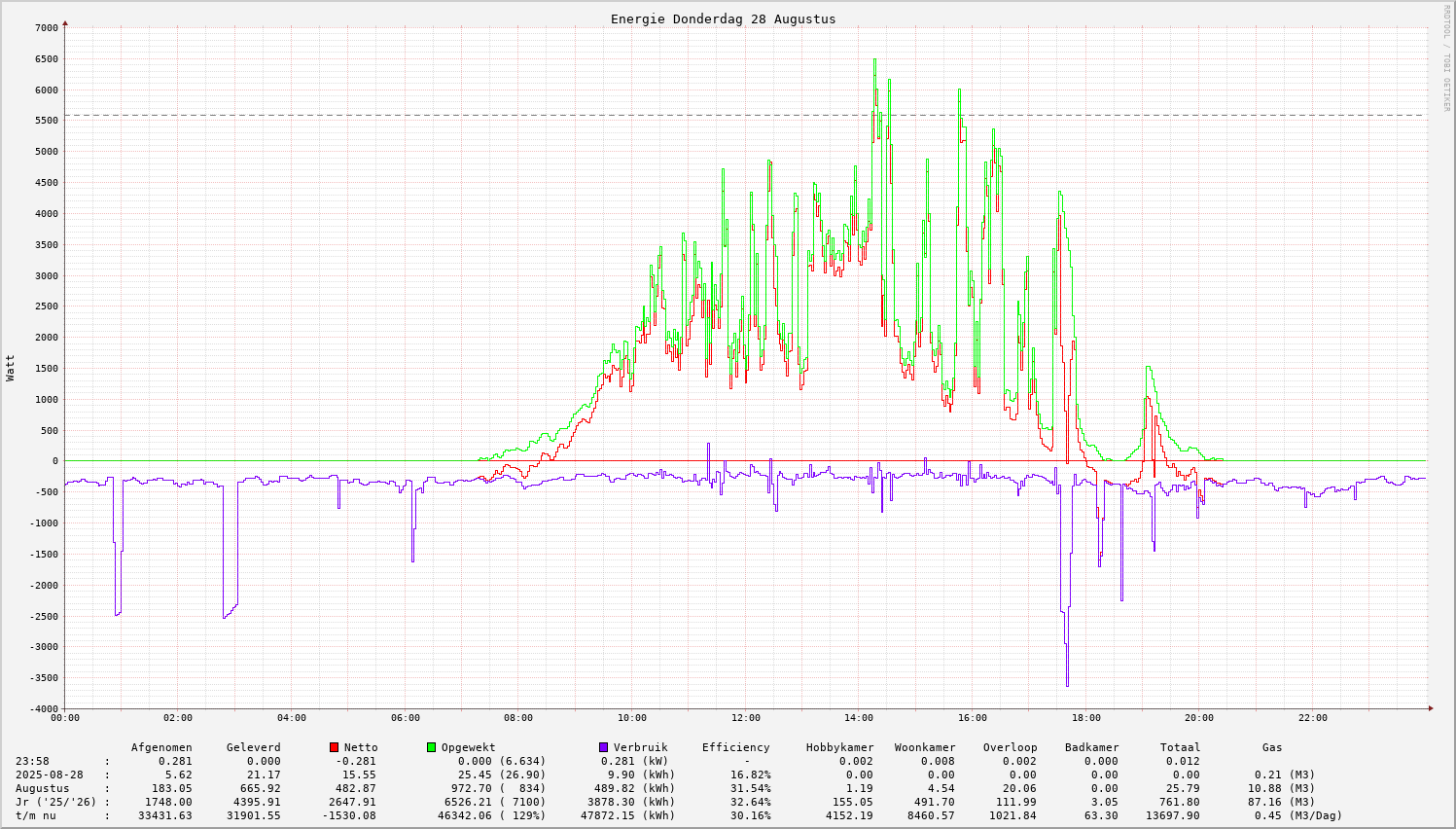Screen dimensions: 1456x829
Task: Click the t/m nu row label
Action: (36, 815)
